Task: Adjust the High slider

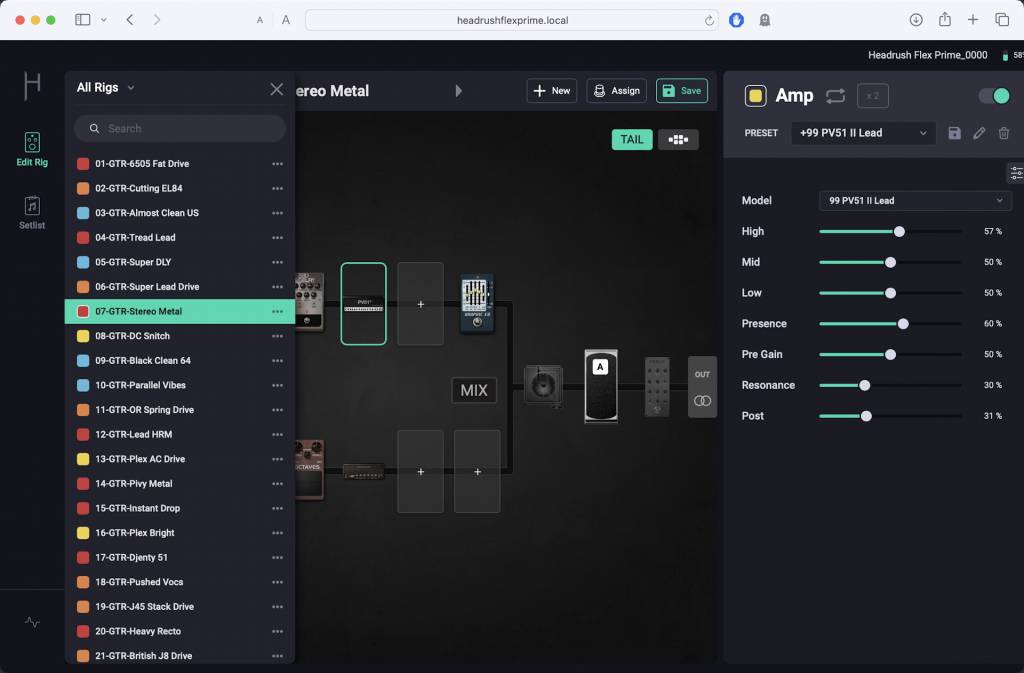Action: 889,232
